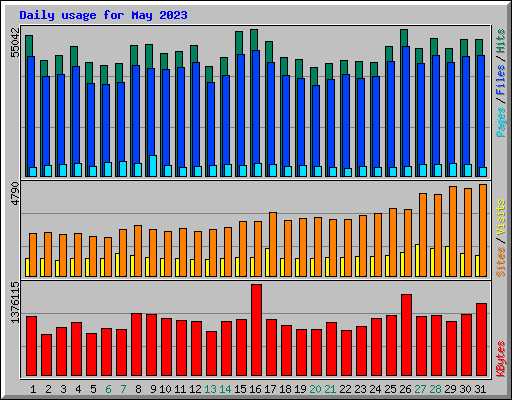Click the 55042 axis label
The height and width of the screenshot is (400, 512).
click(x=15, y=42)
